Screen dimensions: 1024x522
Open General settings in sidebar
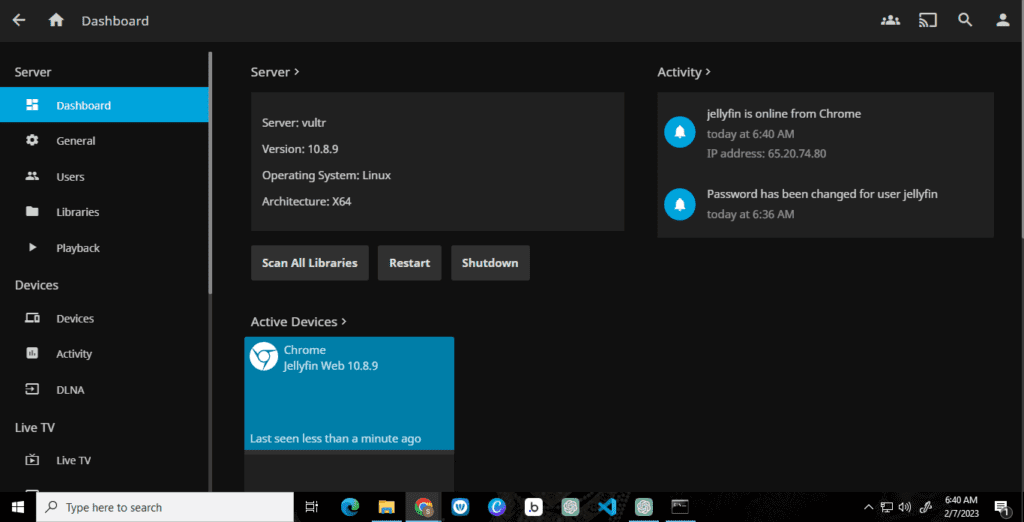click(104, 140)
